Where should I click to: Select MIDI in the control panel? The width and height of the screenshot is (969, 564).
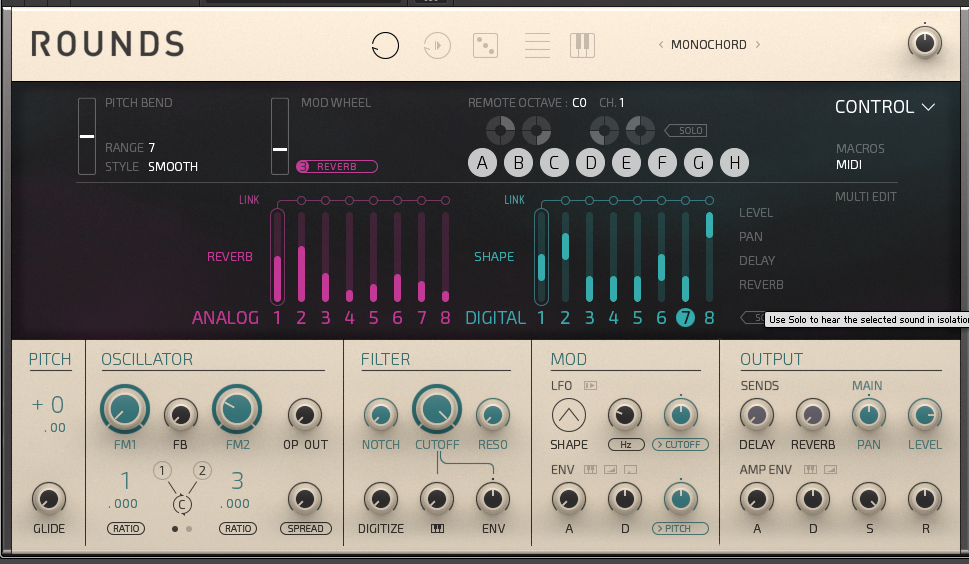pos(848,164)
